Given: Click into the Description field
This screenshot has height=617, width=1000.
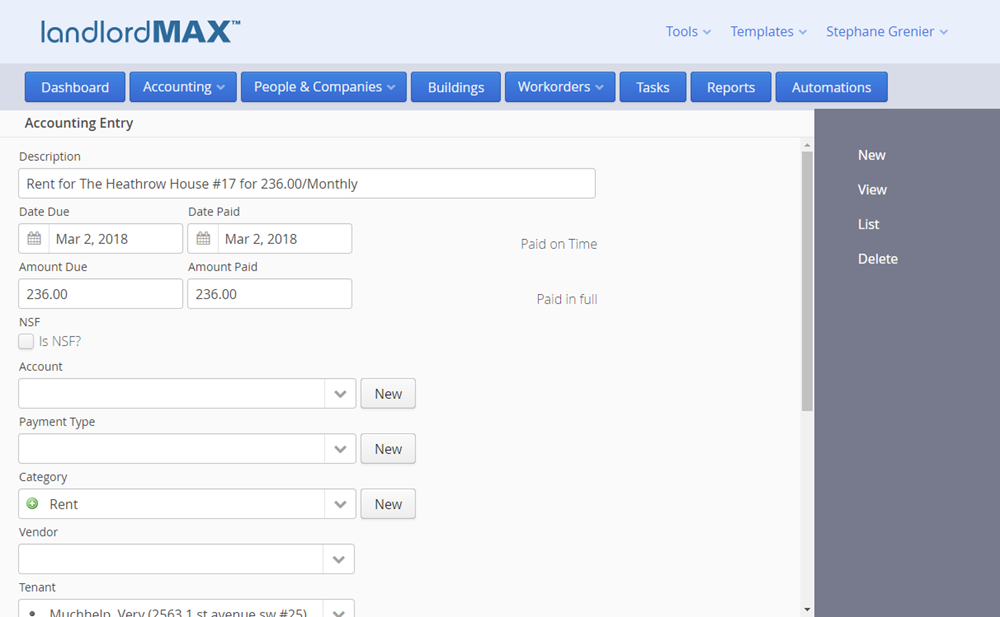Looking at the screenshot, I should click(x=307, y=184).
